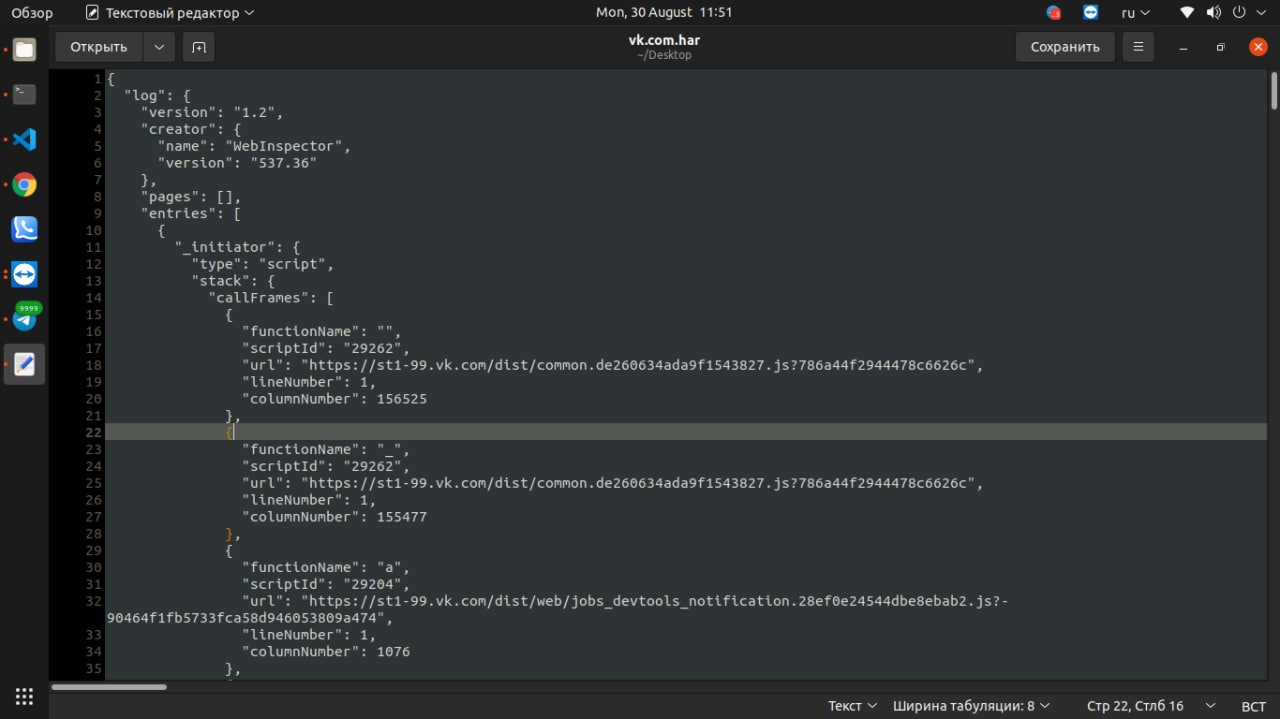Create a new document tab
Viewport: 1280px width, 719px height.
click(x=199, y=47)
